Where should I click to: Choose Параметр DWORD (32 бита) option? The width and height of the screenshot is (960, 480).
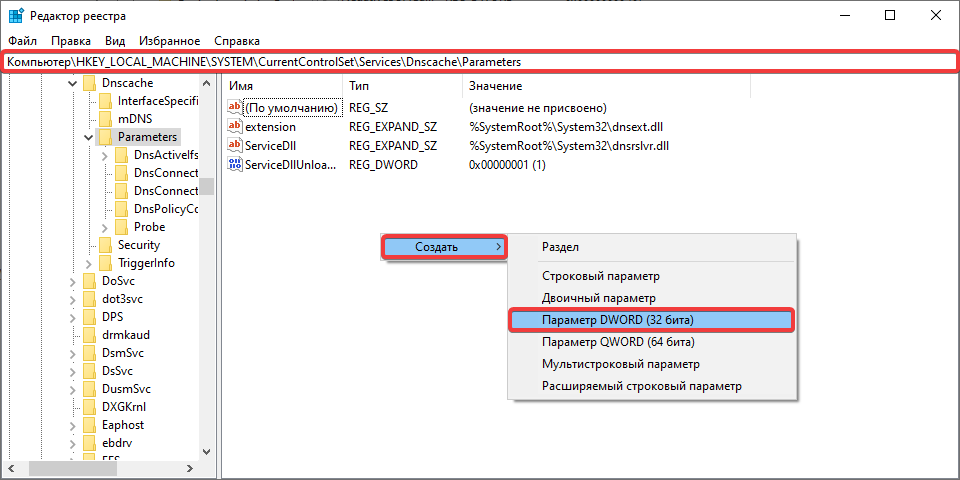pyautogui.click(x=617, y=320)
